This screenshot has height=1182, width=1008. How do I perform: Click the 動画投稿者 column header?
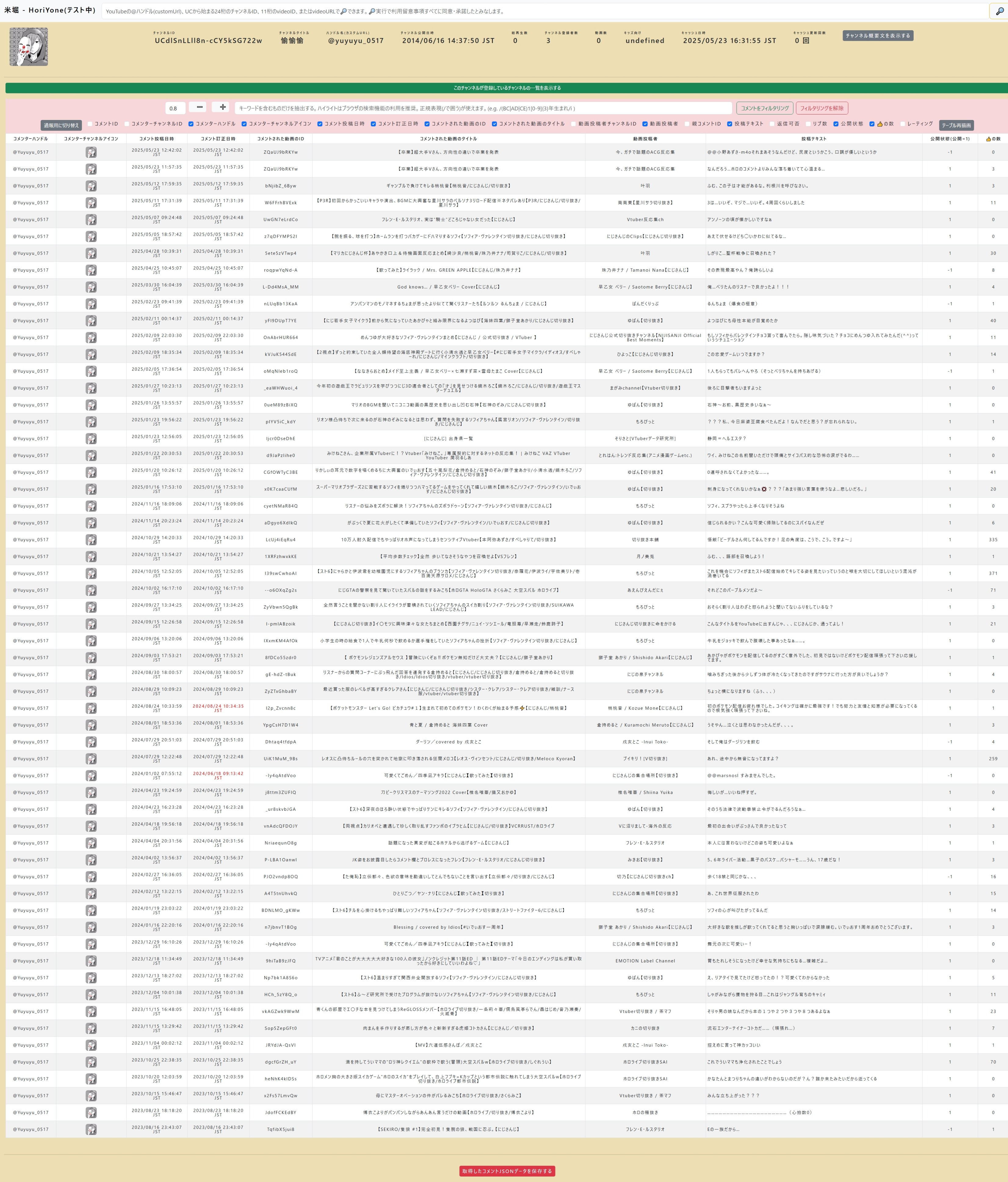645,139
